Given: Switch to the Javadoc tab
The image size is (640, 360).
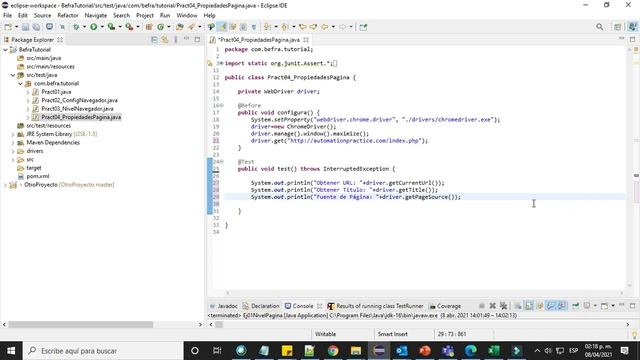Looking at the screenshot, I should coord(223,306).
